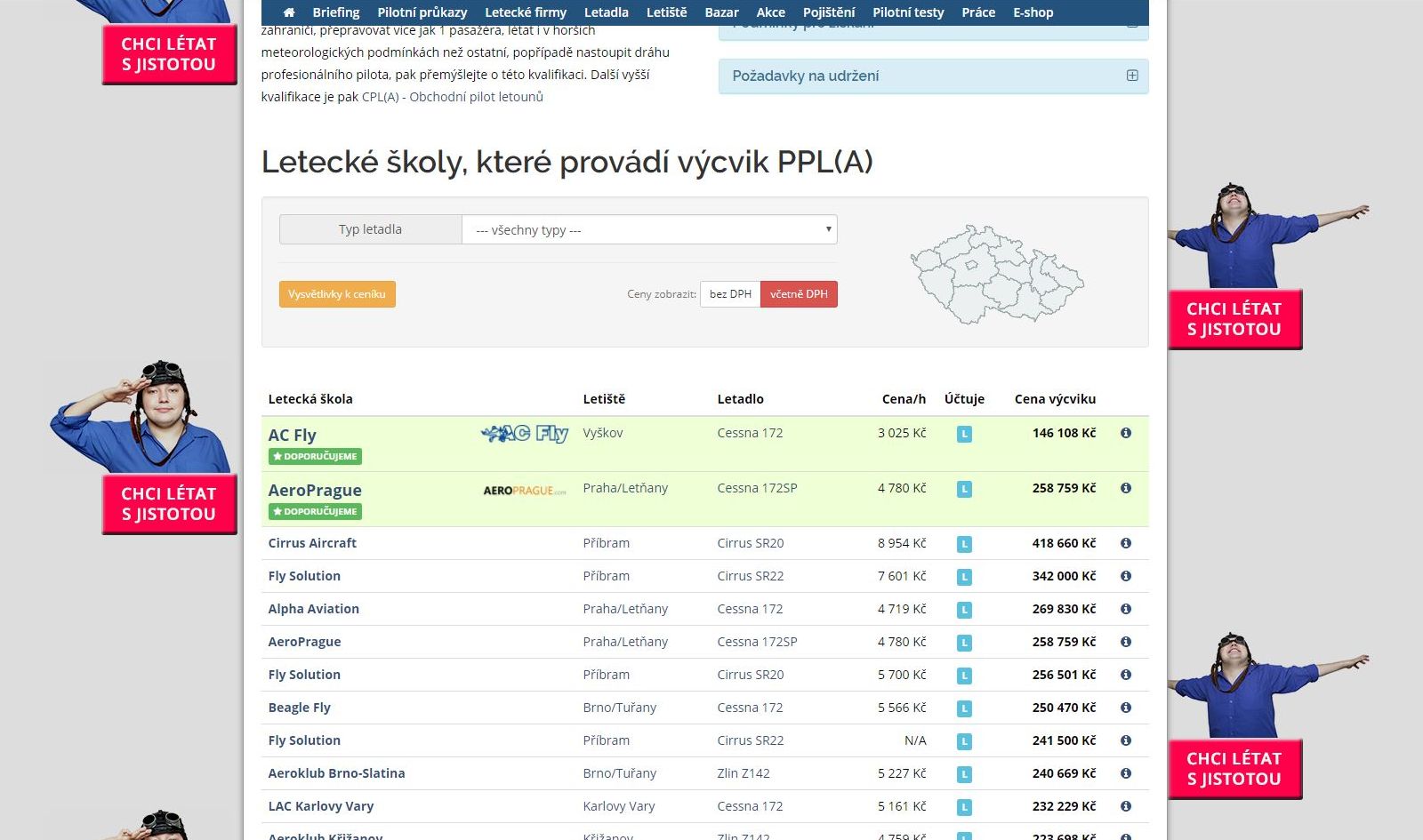Click the Účtuje column header
Viewport: 1423px width, 840px height.
(x=964, y=399)
